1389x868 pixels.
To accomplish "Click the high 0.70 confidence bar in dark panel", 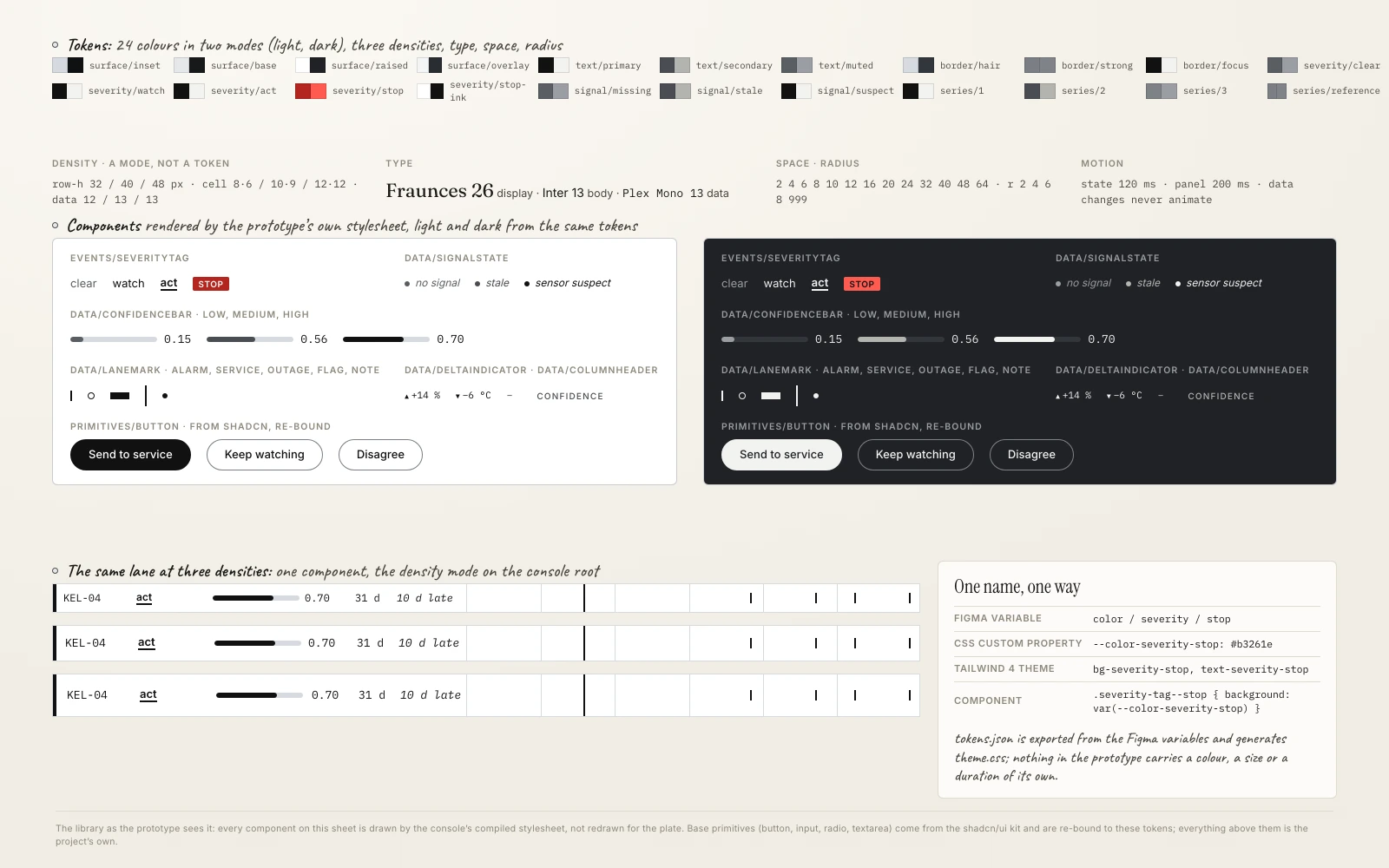I will tap(1037, 339).
